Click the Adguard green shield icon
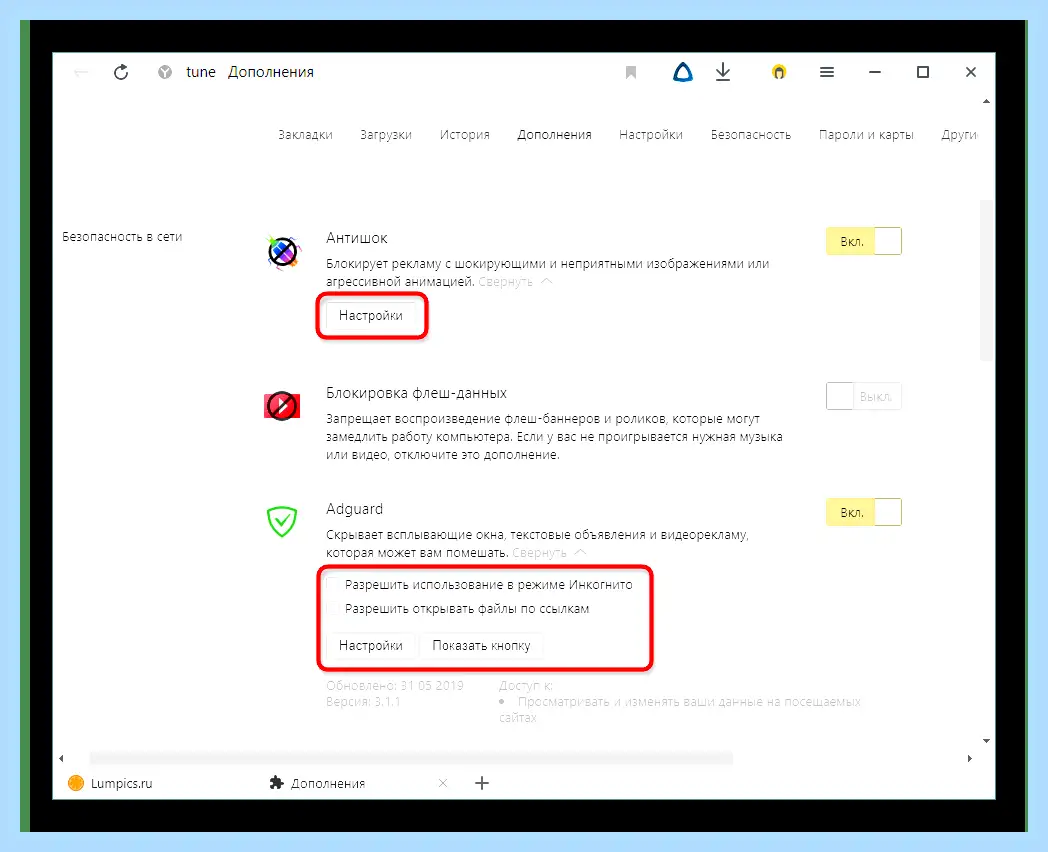Image resolution: width=1048 pixels, height=852 pixels. pyautogui.click(x=282, y=521)
